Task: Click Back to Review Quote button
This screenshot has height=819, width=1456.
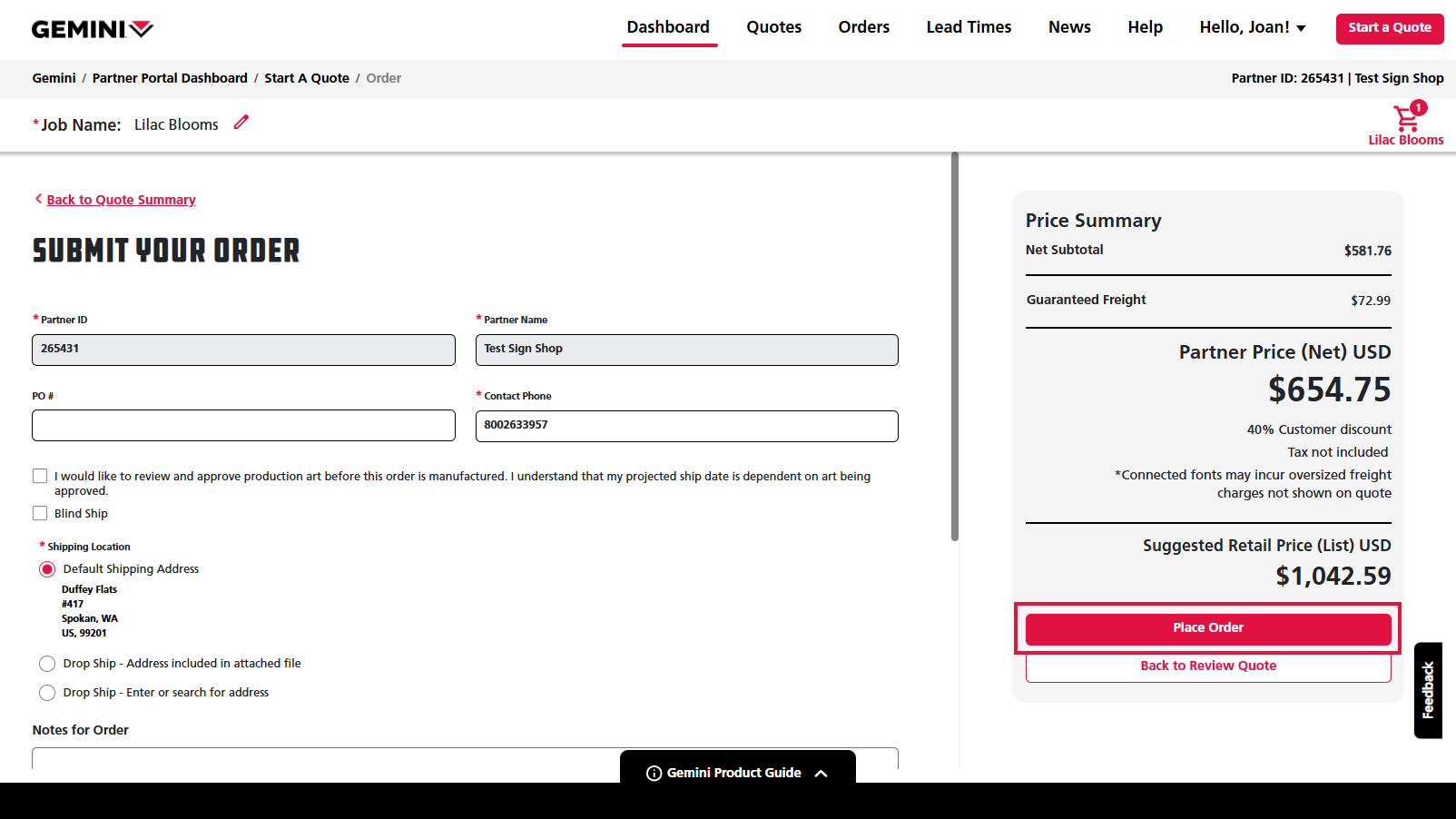Action: point(1207,666)
